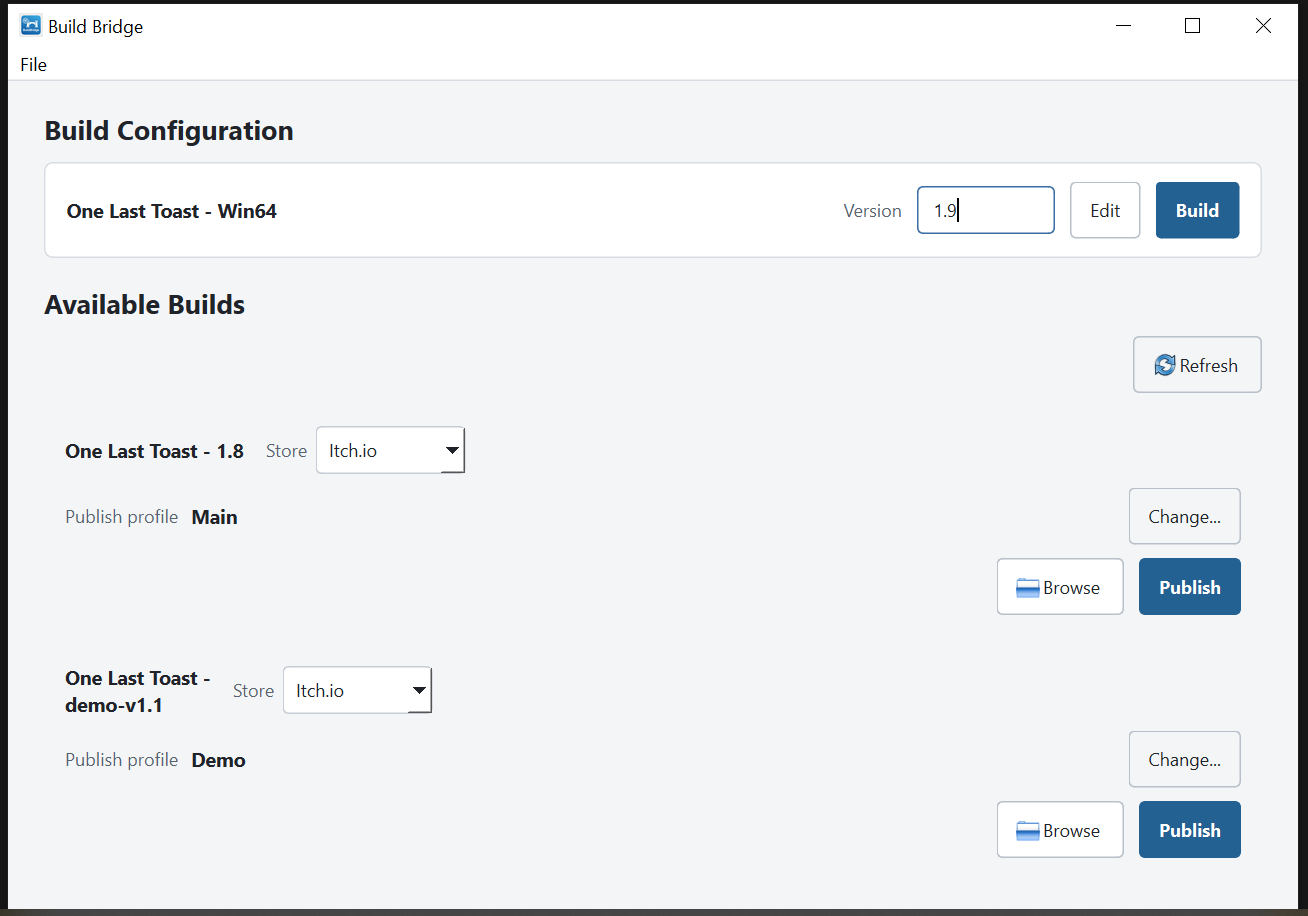Click Edit for the build configuration

pyautogui.click(x=1105, y=210)
